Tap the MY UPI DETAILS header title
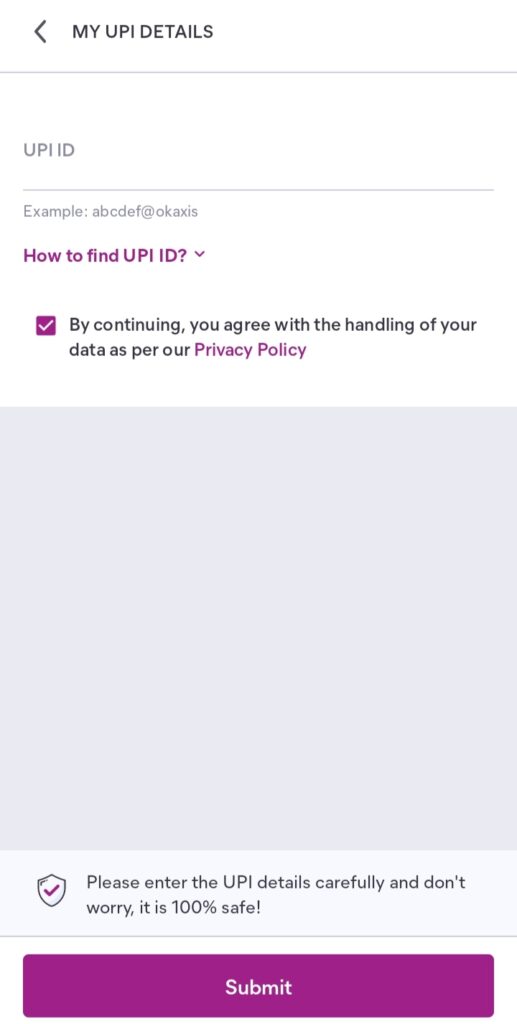 point(142,31)
